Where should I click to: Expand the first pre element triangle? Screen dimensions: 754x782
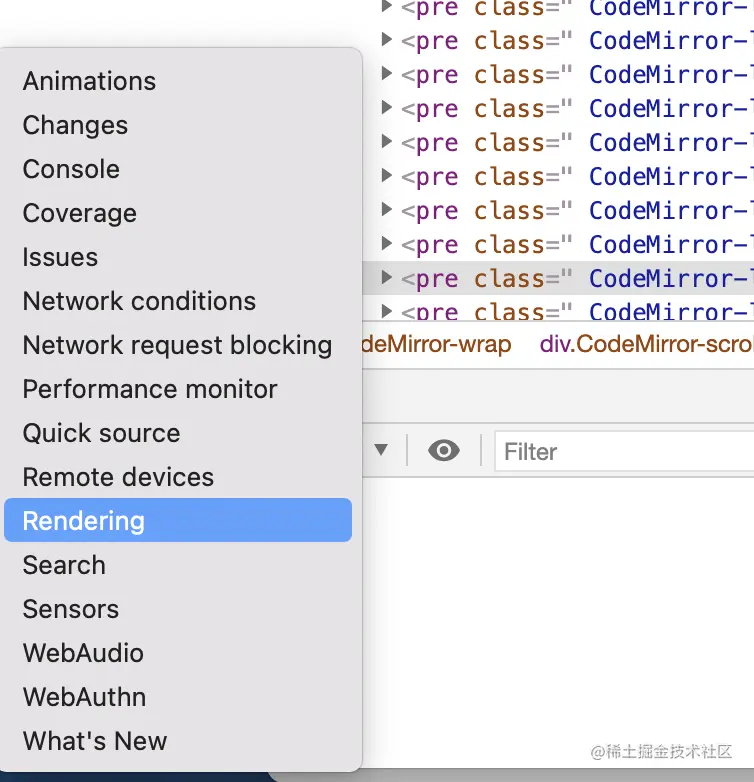point(387,8)
